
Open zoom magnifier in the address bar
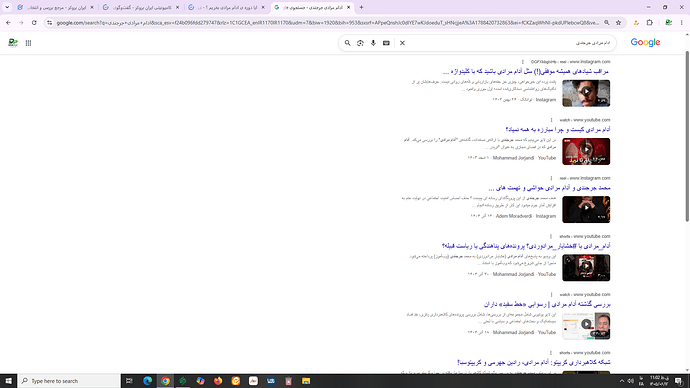[x=606, y=23]
